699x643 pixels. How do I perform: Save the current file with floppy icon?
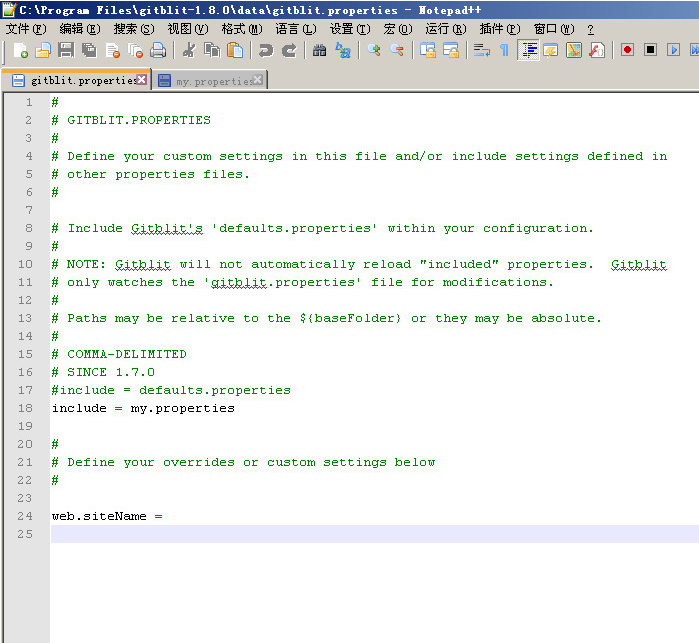66,50
